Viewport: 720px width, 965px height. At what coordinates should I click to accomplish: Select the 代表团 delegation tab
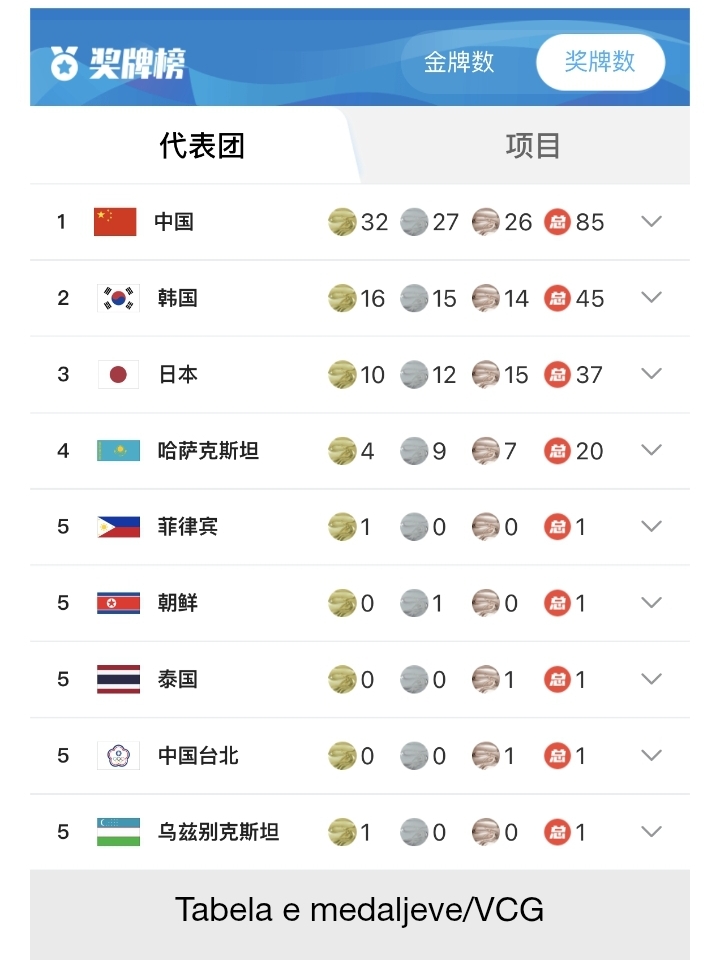(x=202, y=146)
